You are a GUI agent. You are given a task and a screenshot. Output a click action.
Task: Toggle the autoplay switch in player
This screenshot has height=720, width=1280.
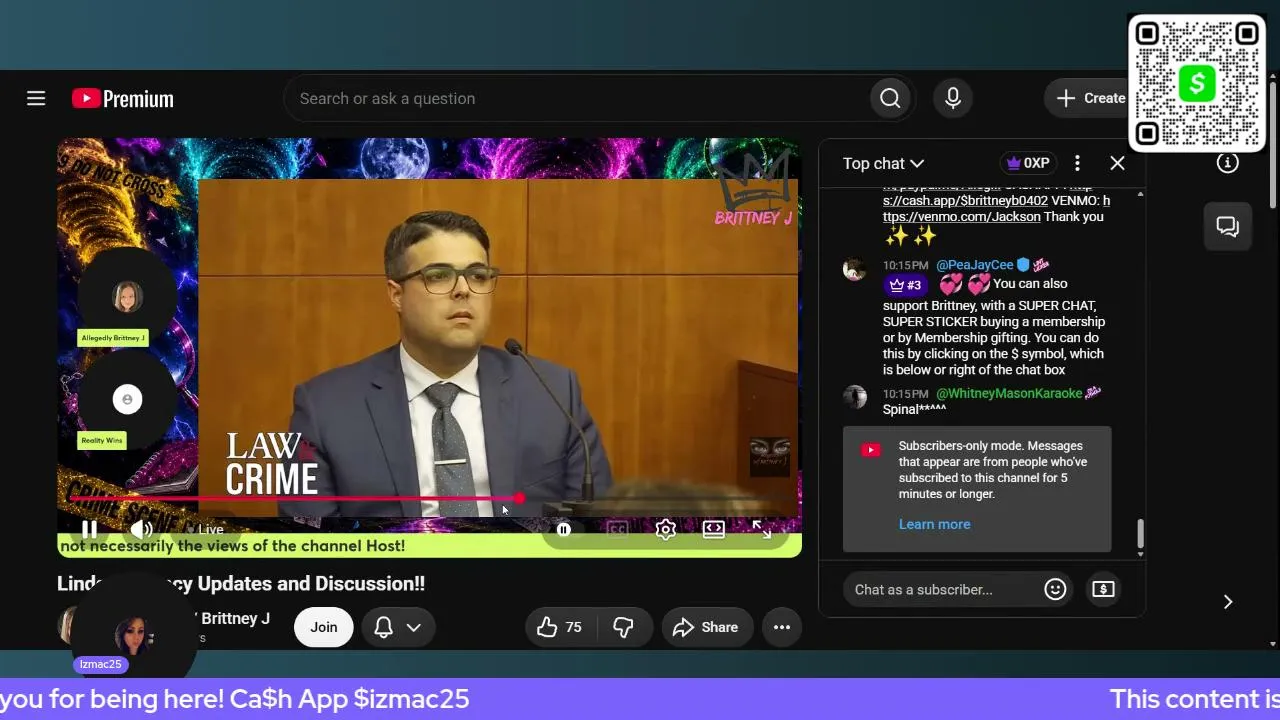[x=564, y=529]
